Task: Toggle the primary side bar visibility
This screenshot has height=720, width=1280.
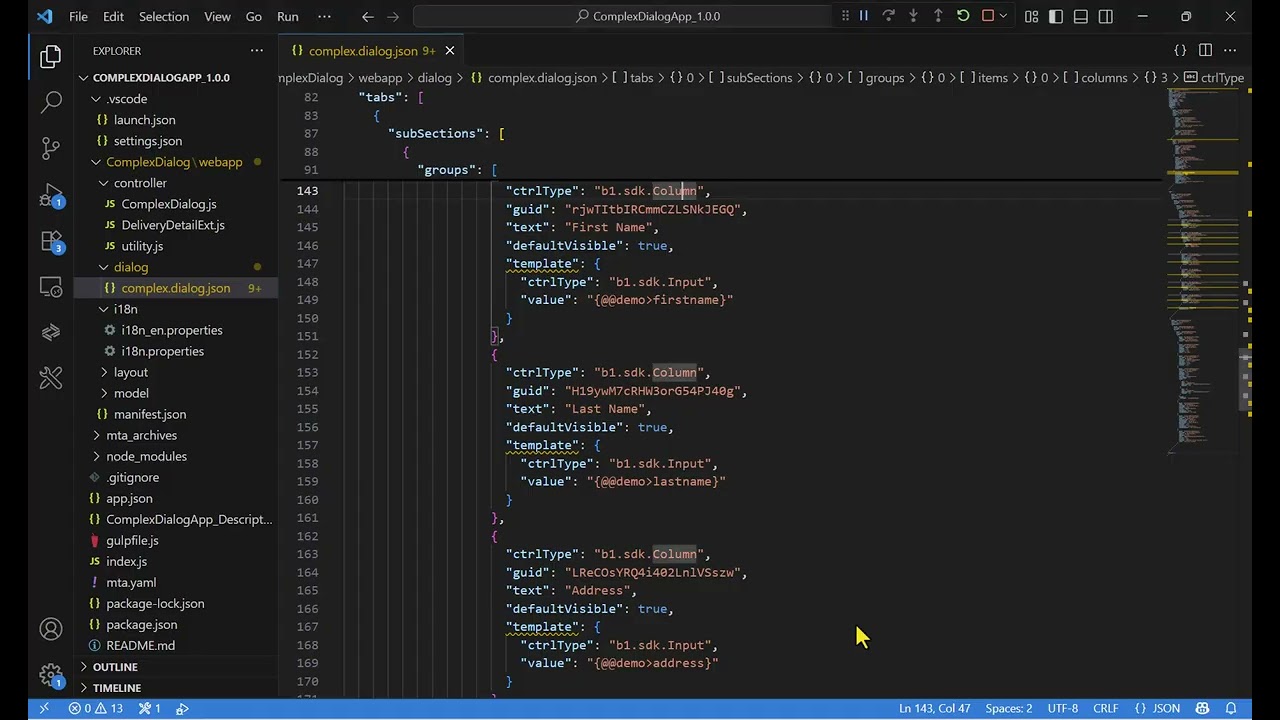Action: click(x=1056, y=16)
